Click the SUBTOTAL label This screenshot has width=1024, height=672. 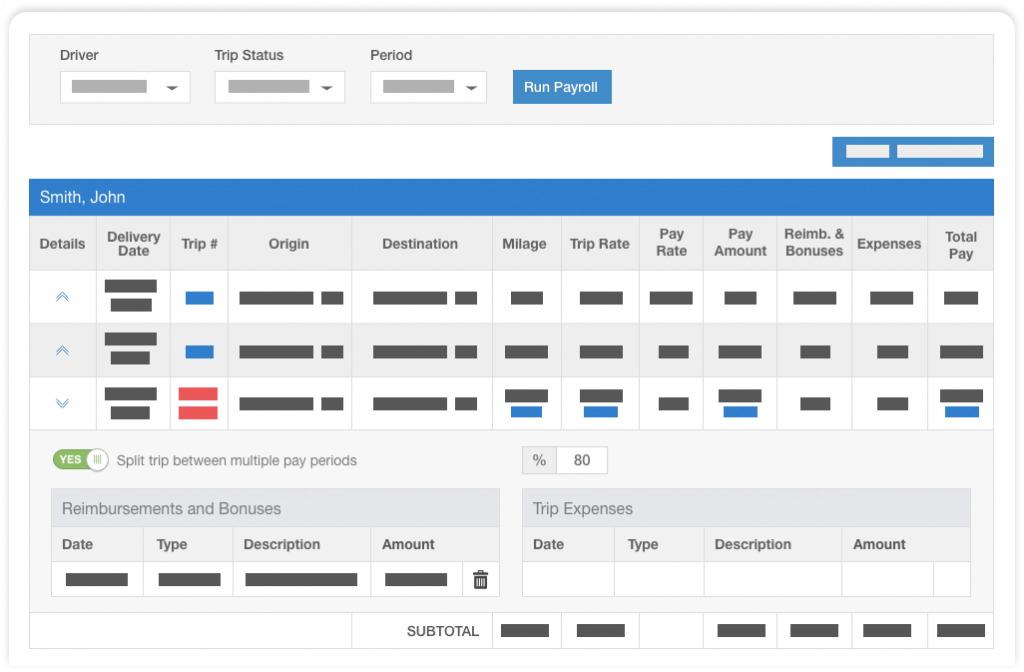(x=443, y=631)
